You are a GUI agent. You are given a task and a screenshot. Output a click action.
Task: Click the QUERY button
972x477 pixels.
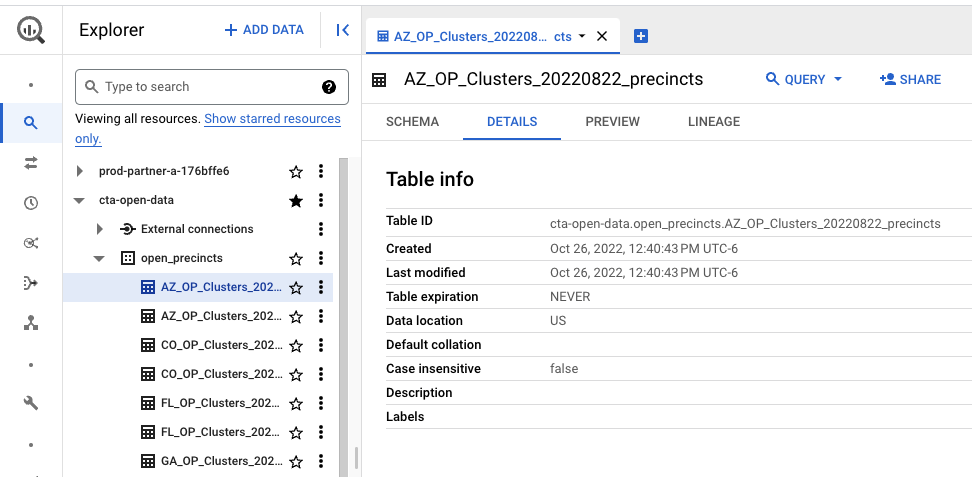(797, 79)
